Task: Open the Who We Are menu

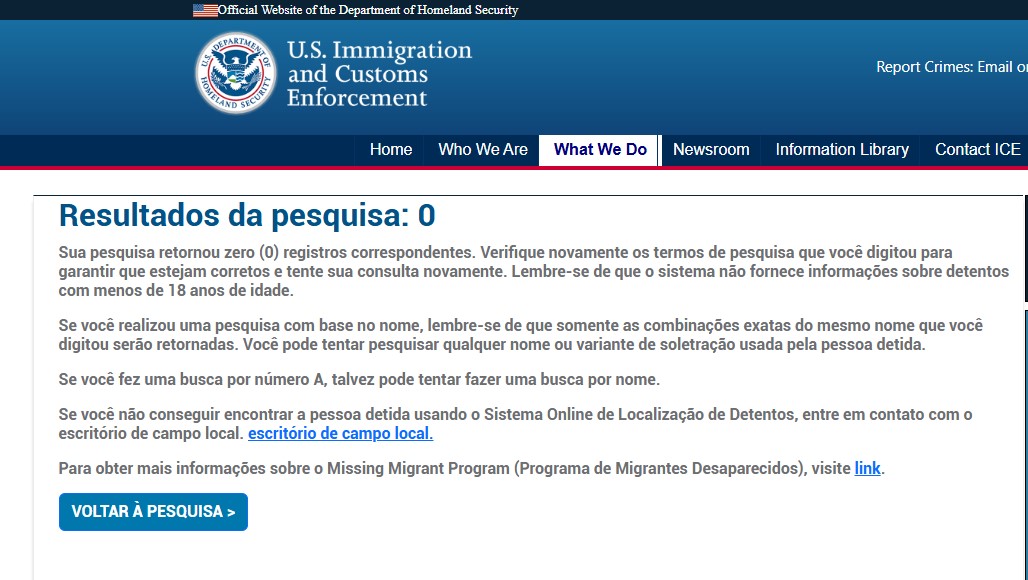Action: pyautogui.click(x=482, y=150)
